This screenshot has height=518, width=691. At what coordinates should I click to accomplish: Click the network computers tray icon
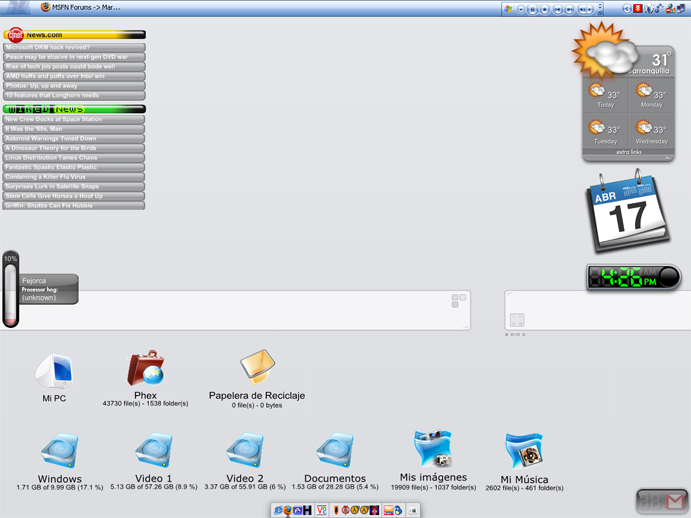pyautogui.click(x=681, y=8)
